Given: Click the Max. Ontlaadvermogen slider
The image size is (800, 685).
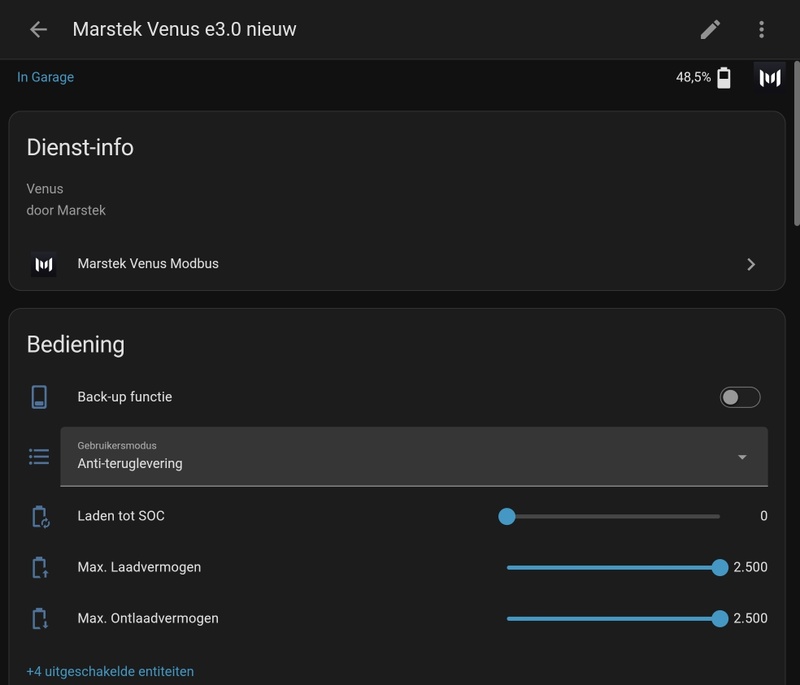Looking at the screenshot, I should 613,618.
